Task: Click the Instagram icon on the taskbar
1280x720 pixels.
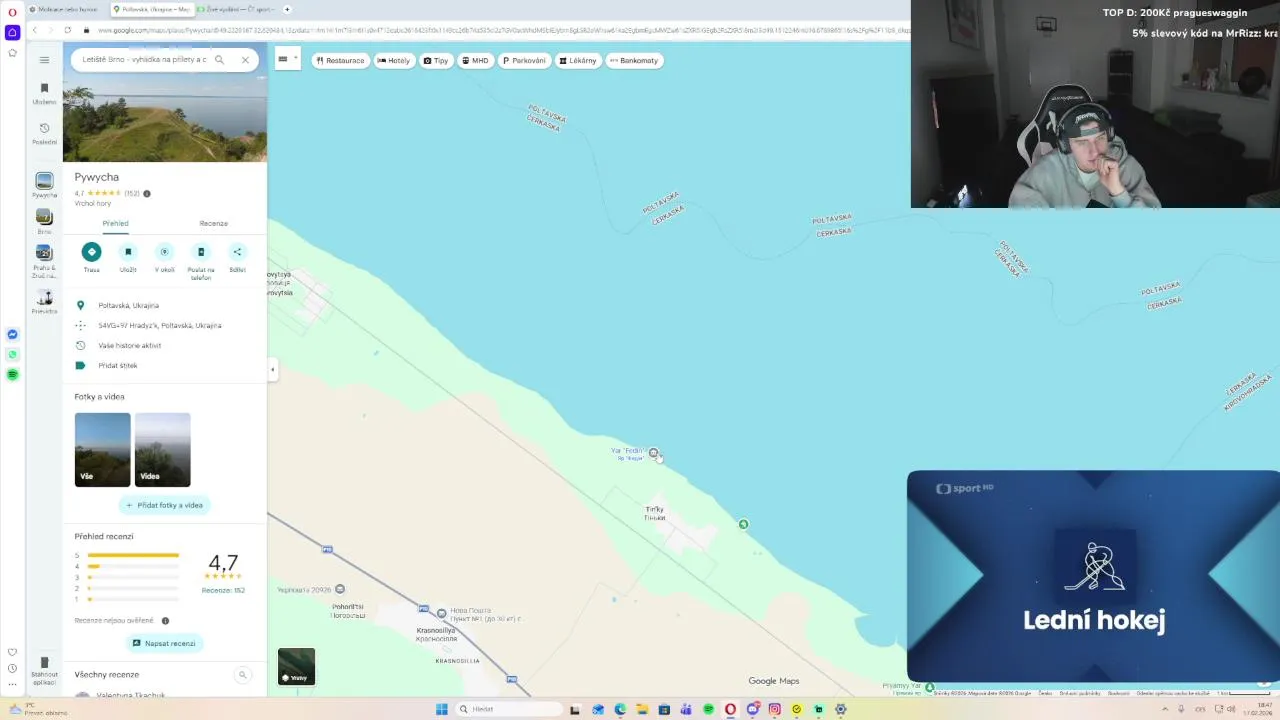Action: click(774, 709)
